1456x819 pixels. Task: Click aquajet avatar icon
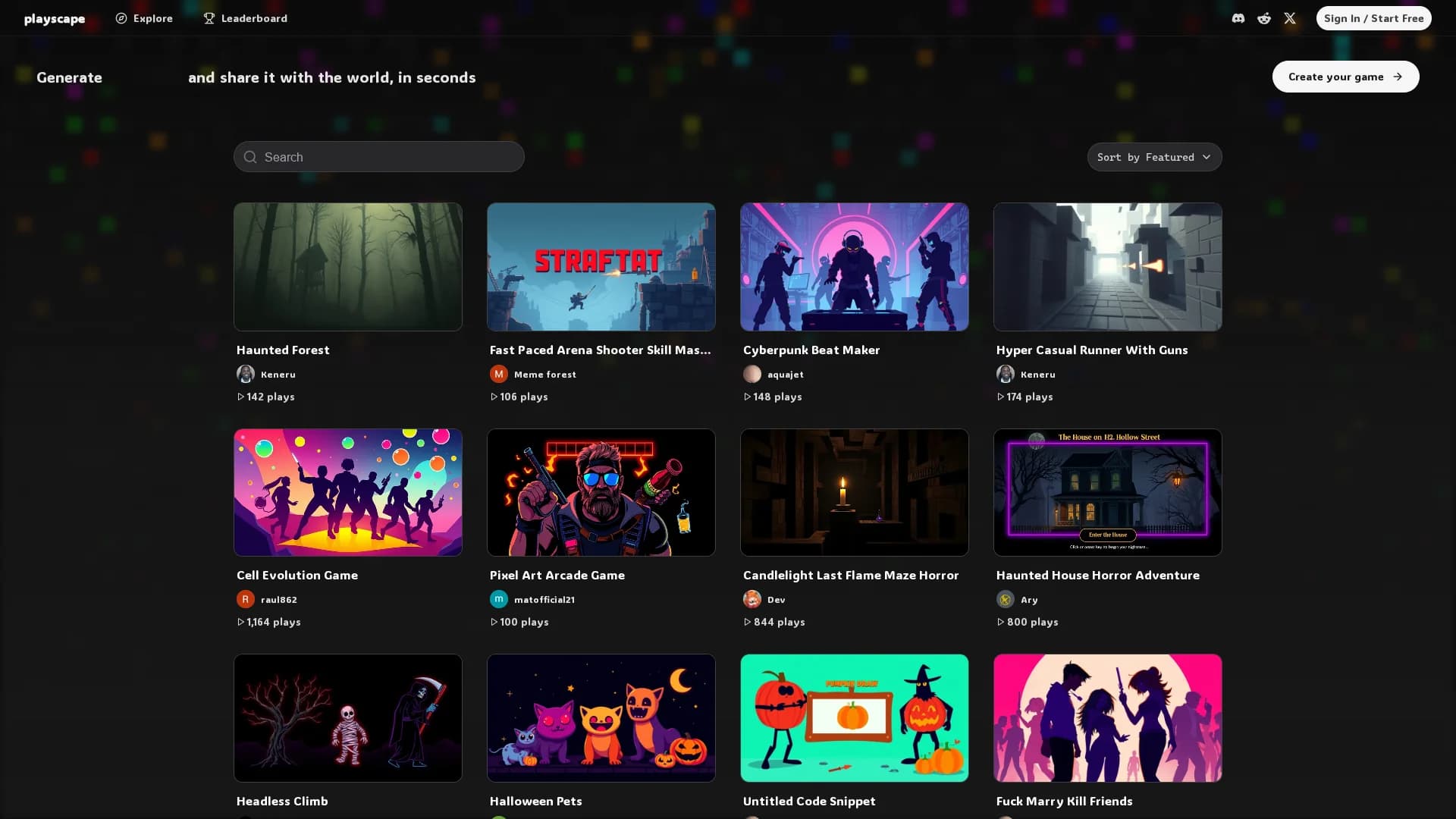752,374
